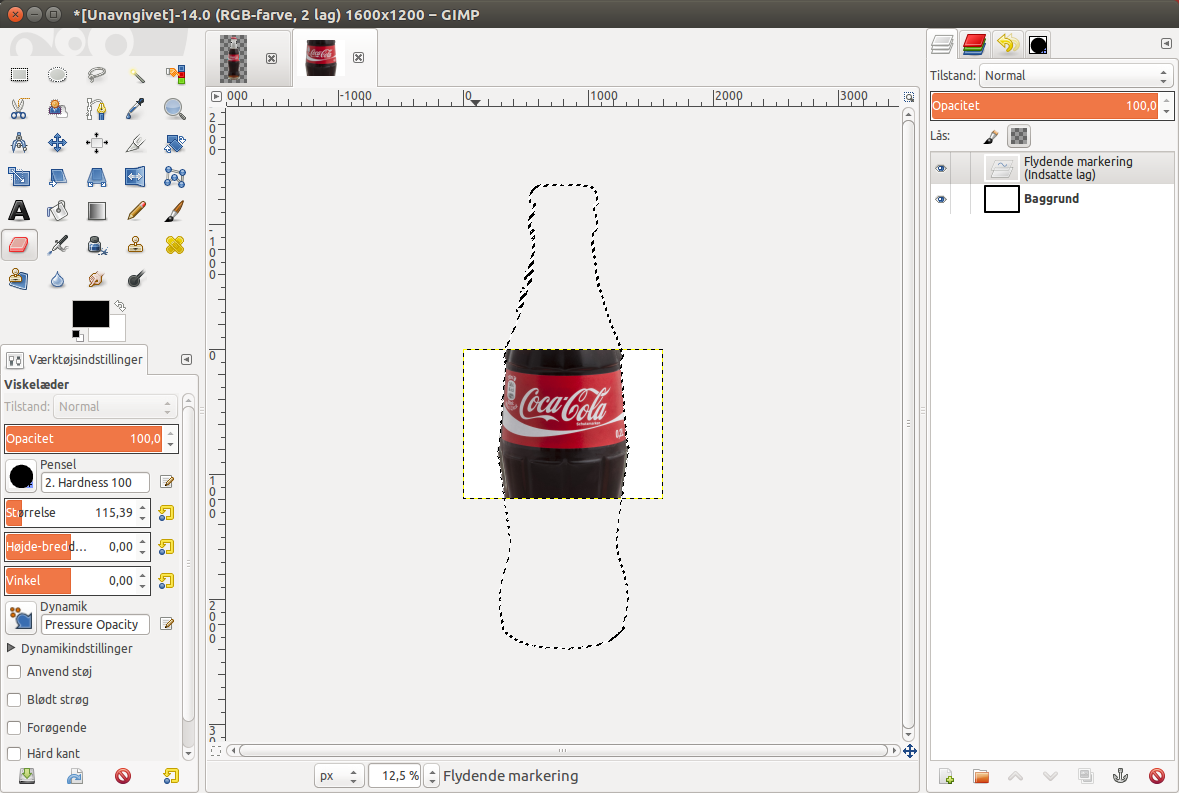Select the Scale tool
The height and width of the screenshot is (793, 1179).
pos(19,177)
